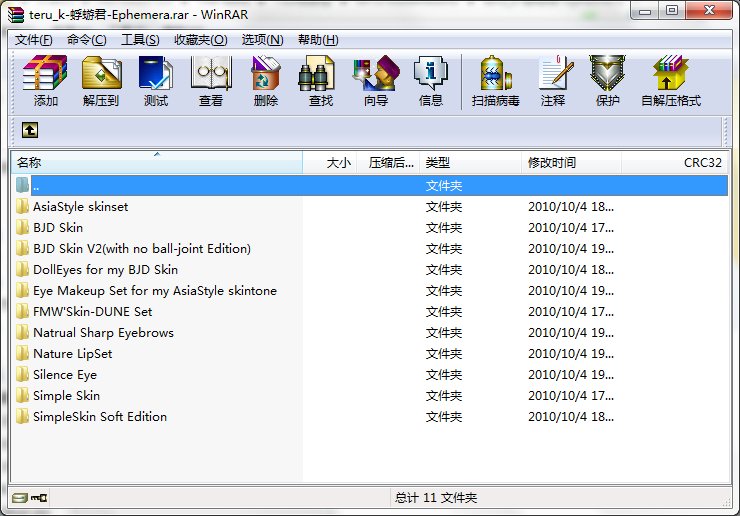Select 'BJD Skin V2(with no ball-joint Edition)' folder name
740x516 pixels.
(x=142, y=248)
